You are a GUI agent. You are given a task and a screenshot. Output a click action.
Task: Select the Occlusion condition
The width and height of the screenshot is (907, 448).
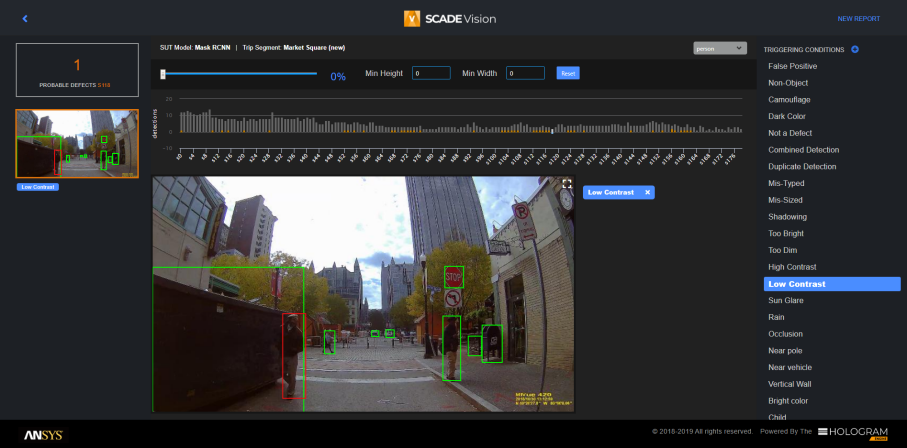tap(786, 334)
